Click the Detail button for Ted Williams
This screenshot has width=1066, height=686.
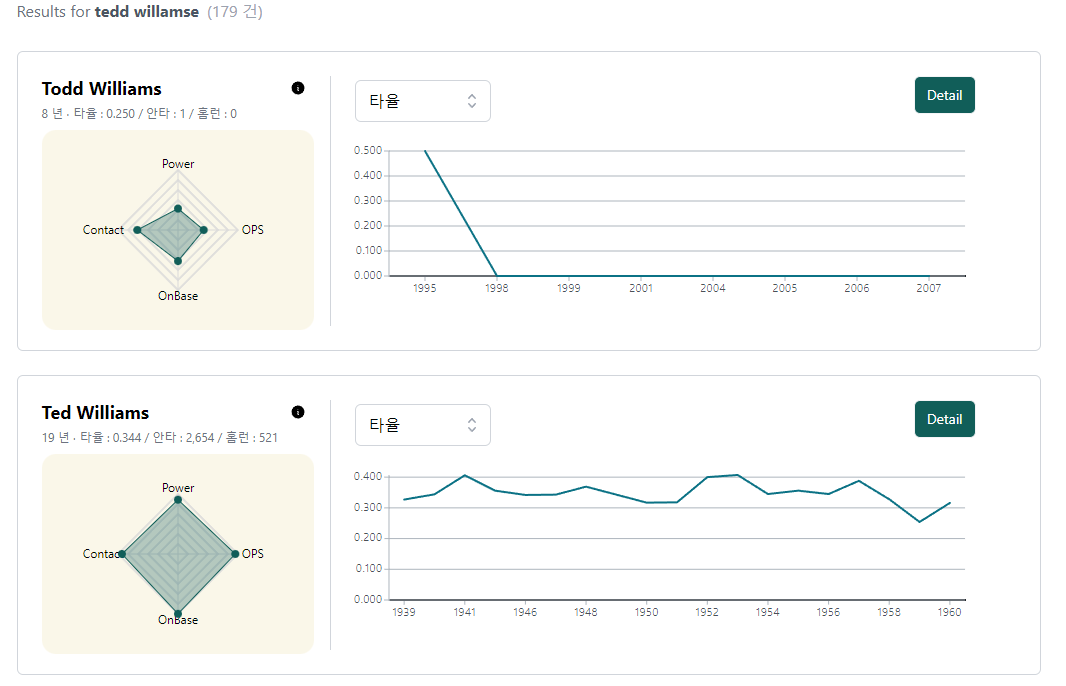click(x=944, y=418)
